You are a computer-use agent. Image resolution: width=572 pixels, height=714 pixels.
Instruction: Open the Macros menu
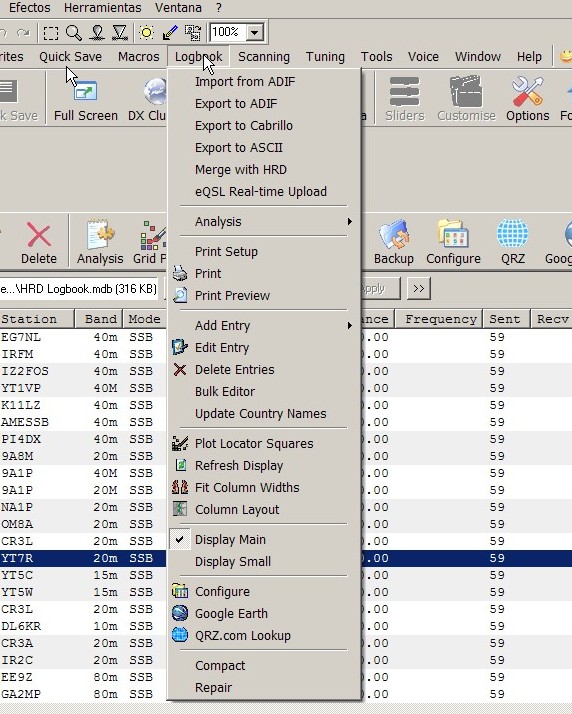coord(138,56)
